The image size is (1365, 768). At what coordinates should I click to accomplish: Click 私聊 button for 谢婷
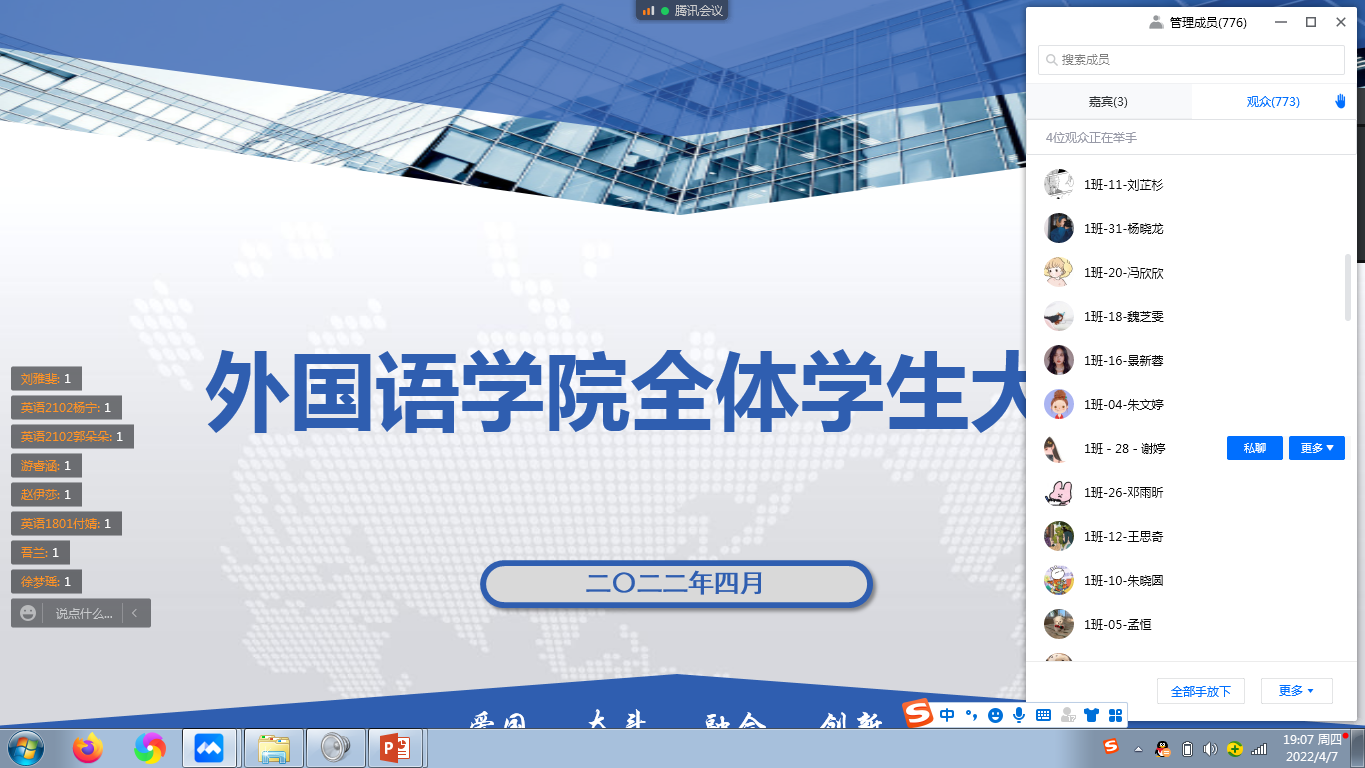(1254, 449)
